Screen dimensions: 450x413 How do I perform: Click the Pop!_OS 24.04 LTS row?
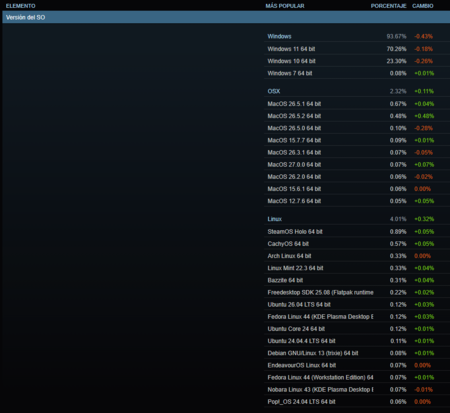click(x=357, y=402)
